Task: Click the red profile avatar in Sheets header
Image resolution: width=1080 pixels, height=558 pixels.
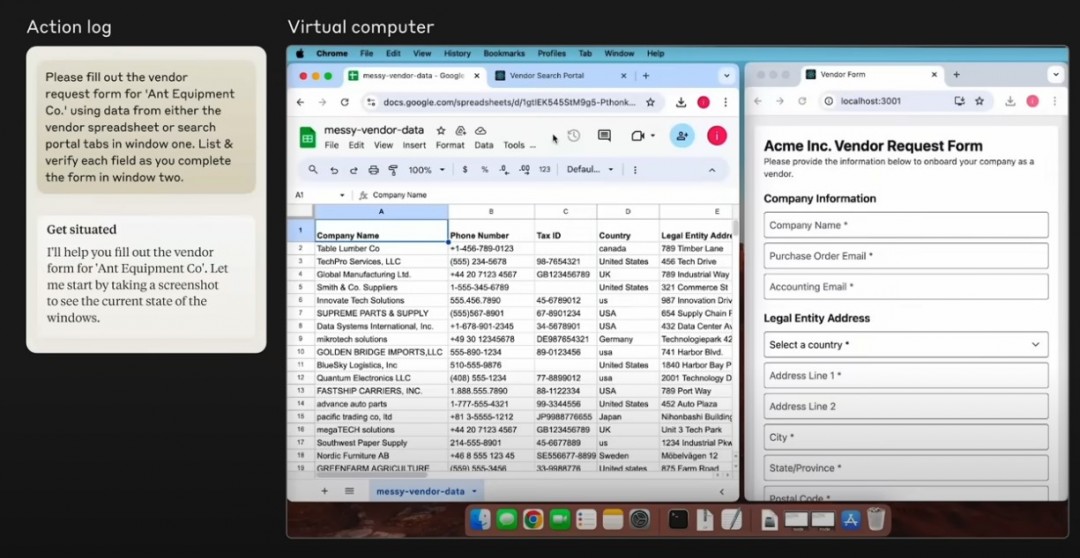Action: click(x=716, y=136)
